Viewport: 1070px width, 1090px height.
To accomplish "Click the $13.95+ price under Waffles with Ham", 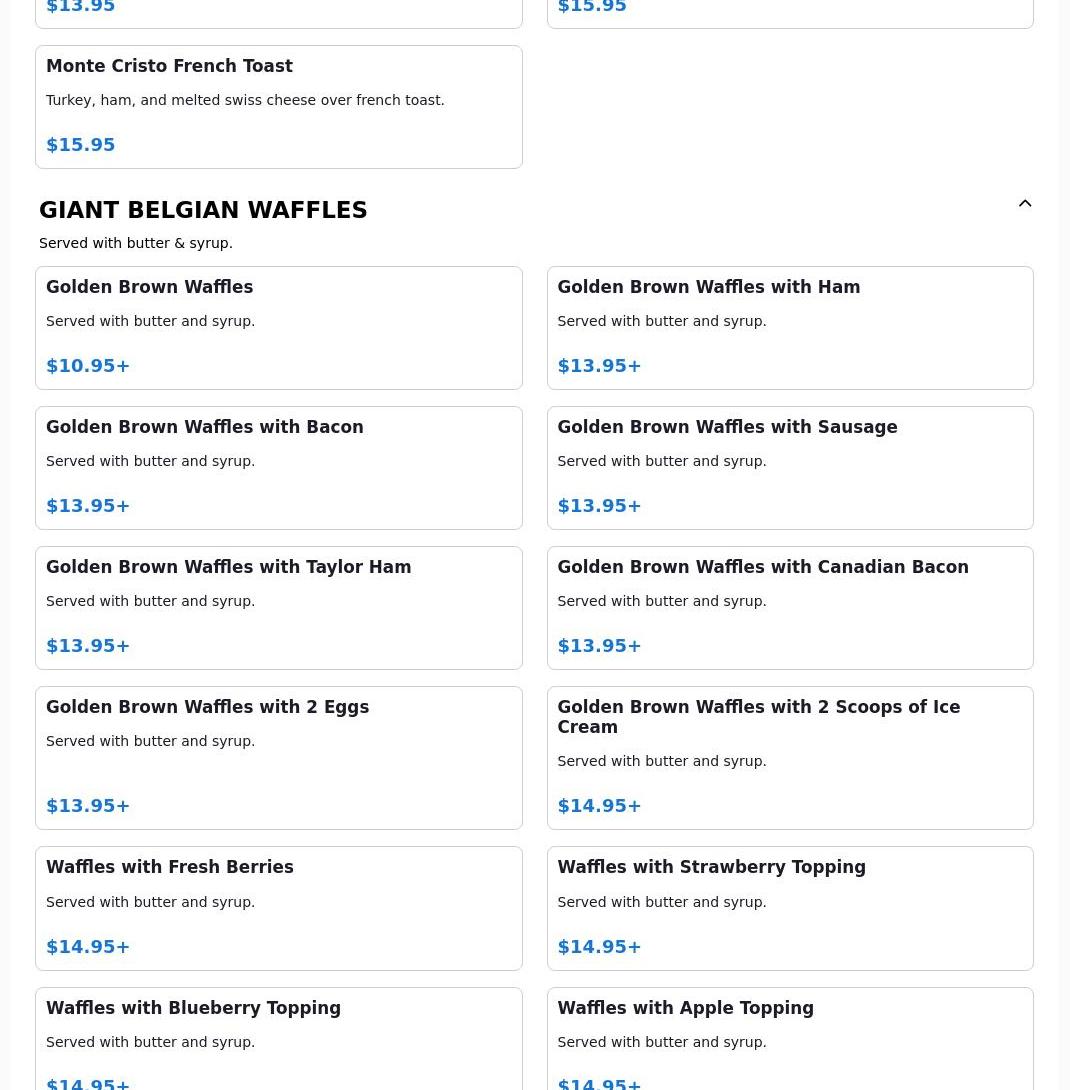I will tap(599, 366).
